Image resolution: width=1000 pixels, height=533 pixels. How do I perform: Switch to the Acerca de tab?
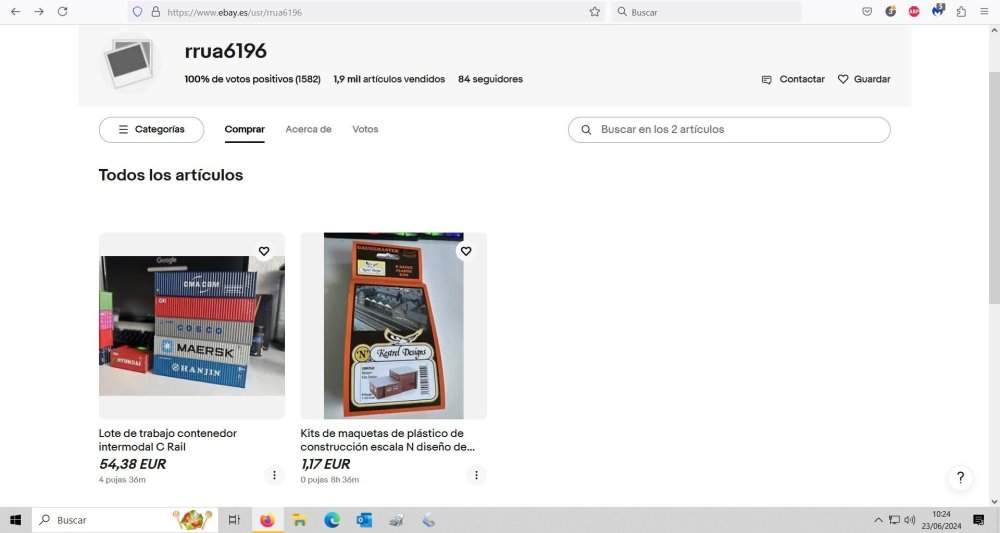309,129
